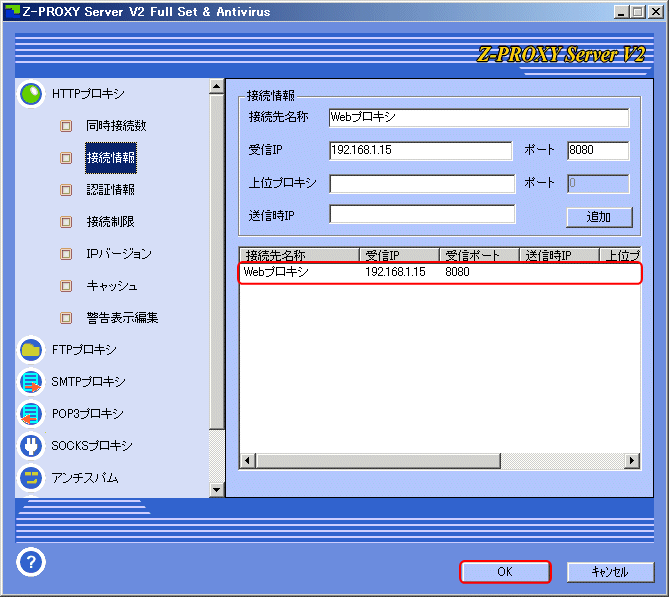The width and height of the screenshot is (669, 597).
Task: Click the SOCKSプロキシ plug icon
Action: [x=31, y=446]
